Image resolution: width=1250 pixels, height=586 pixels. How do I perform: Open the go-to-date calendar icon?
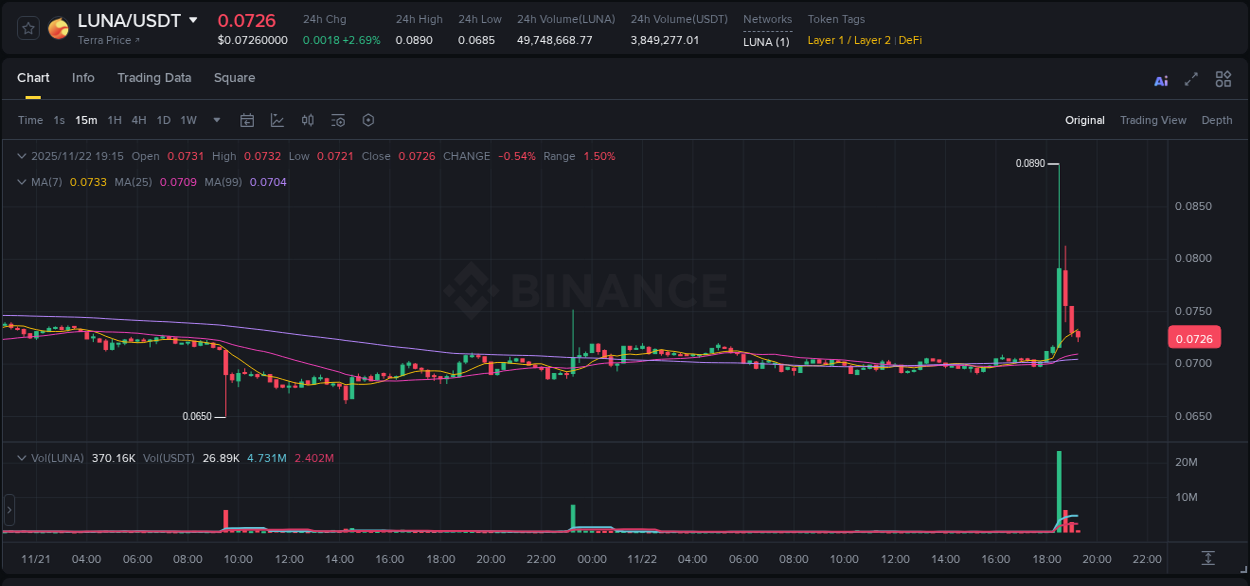(247, 120)
